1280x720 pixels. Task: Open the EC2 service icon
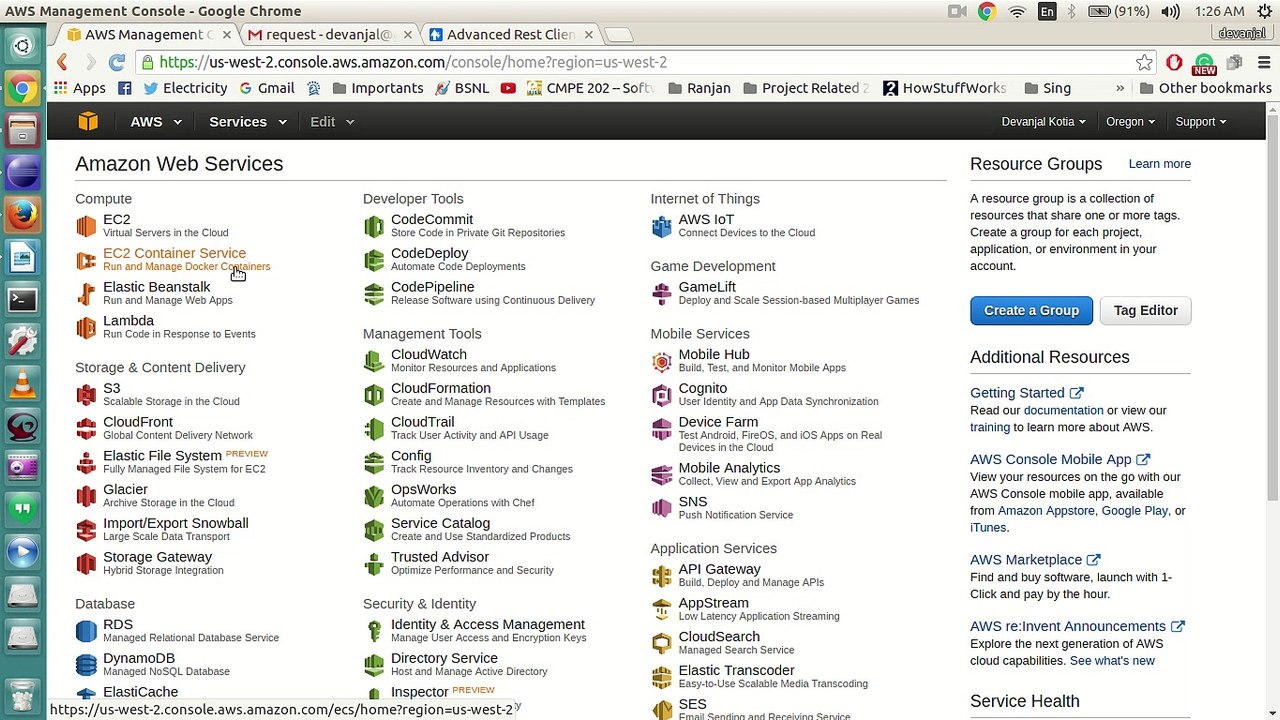[x=87, y=226]
